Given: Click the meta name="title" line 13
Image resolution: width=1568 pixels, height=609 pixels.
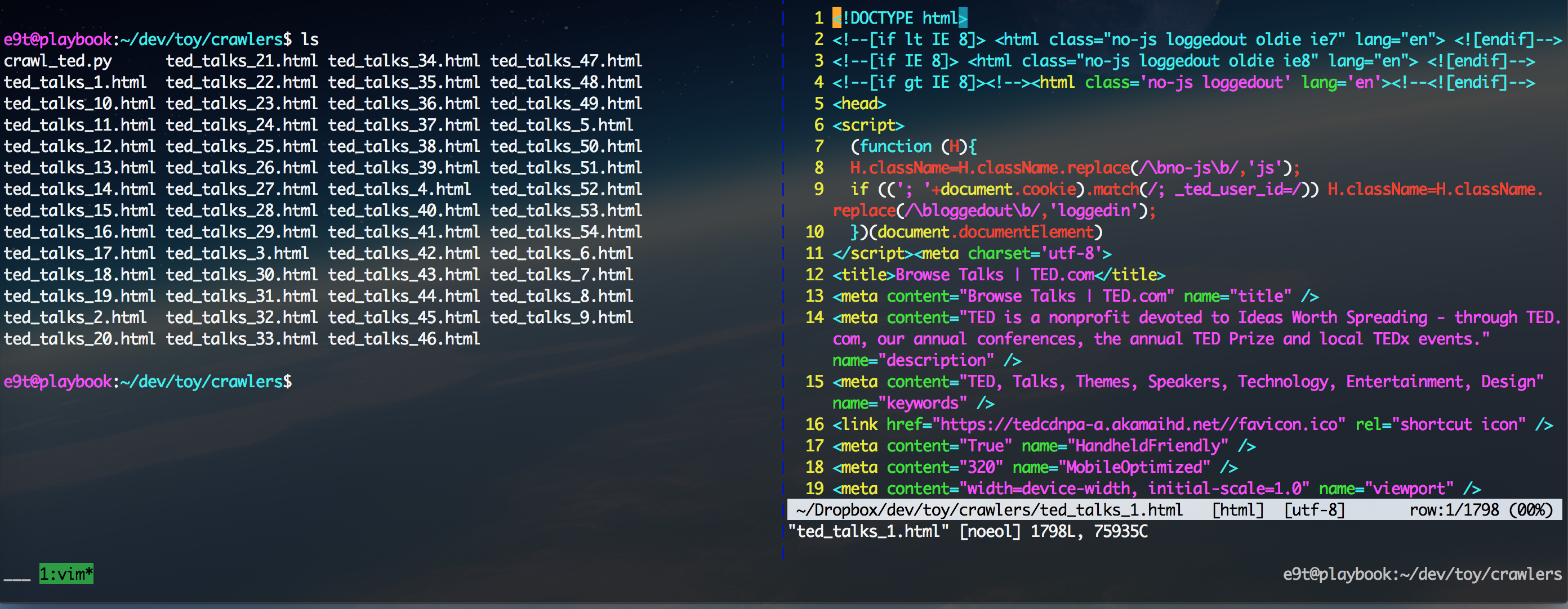Looking at the screenshot, I should click(x=1076, y=296).
